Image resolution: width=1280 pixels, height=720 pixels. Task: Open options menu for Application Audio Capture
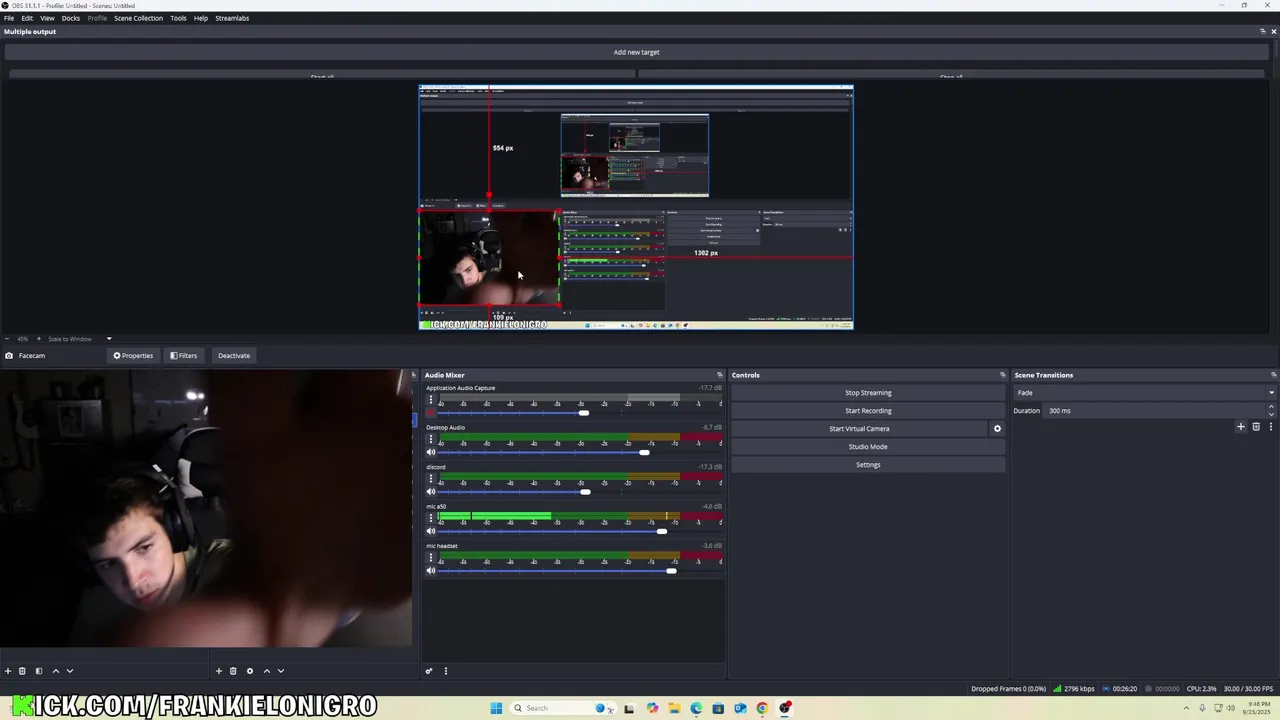point(431,400)
